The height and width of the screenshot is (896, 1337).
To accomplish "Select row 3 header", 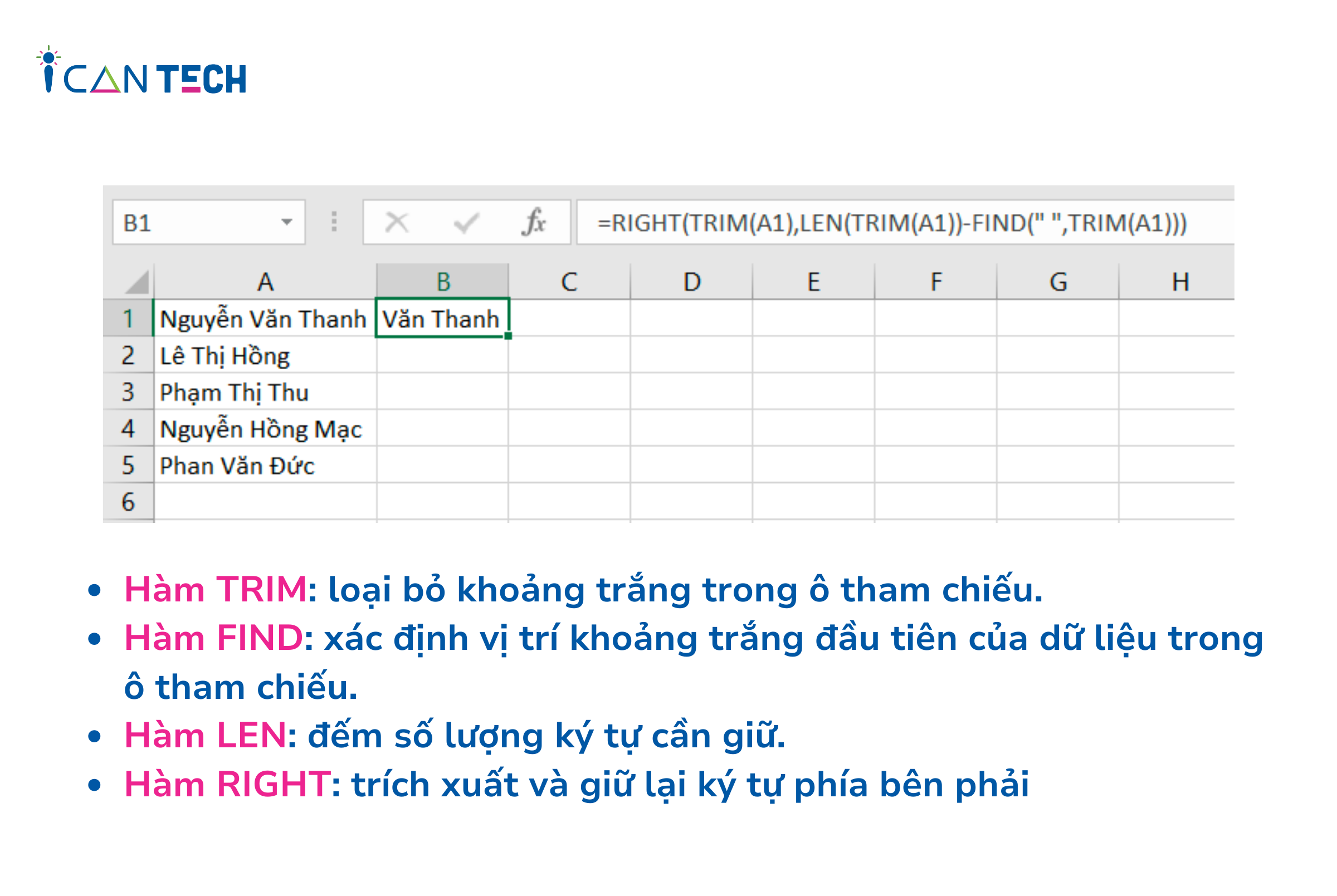I will pos(128,391).
